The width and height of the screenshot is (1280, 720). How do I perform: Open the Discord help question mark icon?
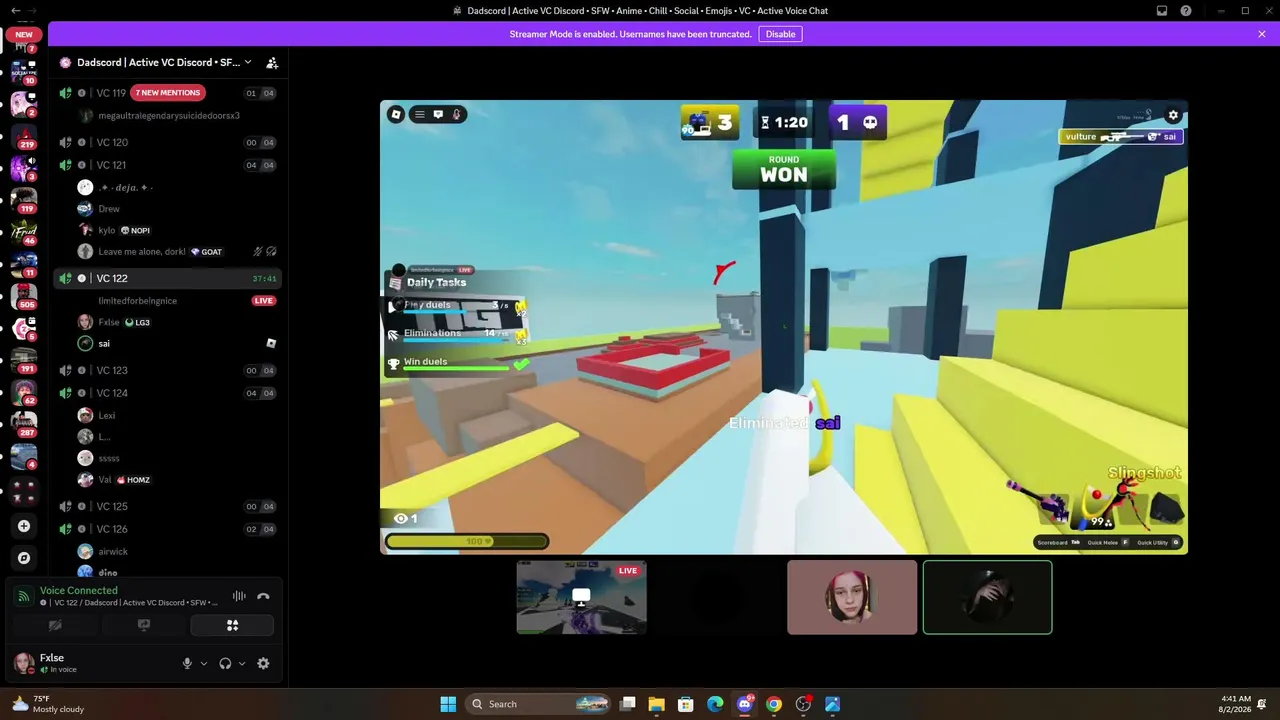(x=1186, y=11)
